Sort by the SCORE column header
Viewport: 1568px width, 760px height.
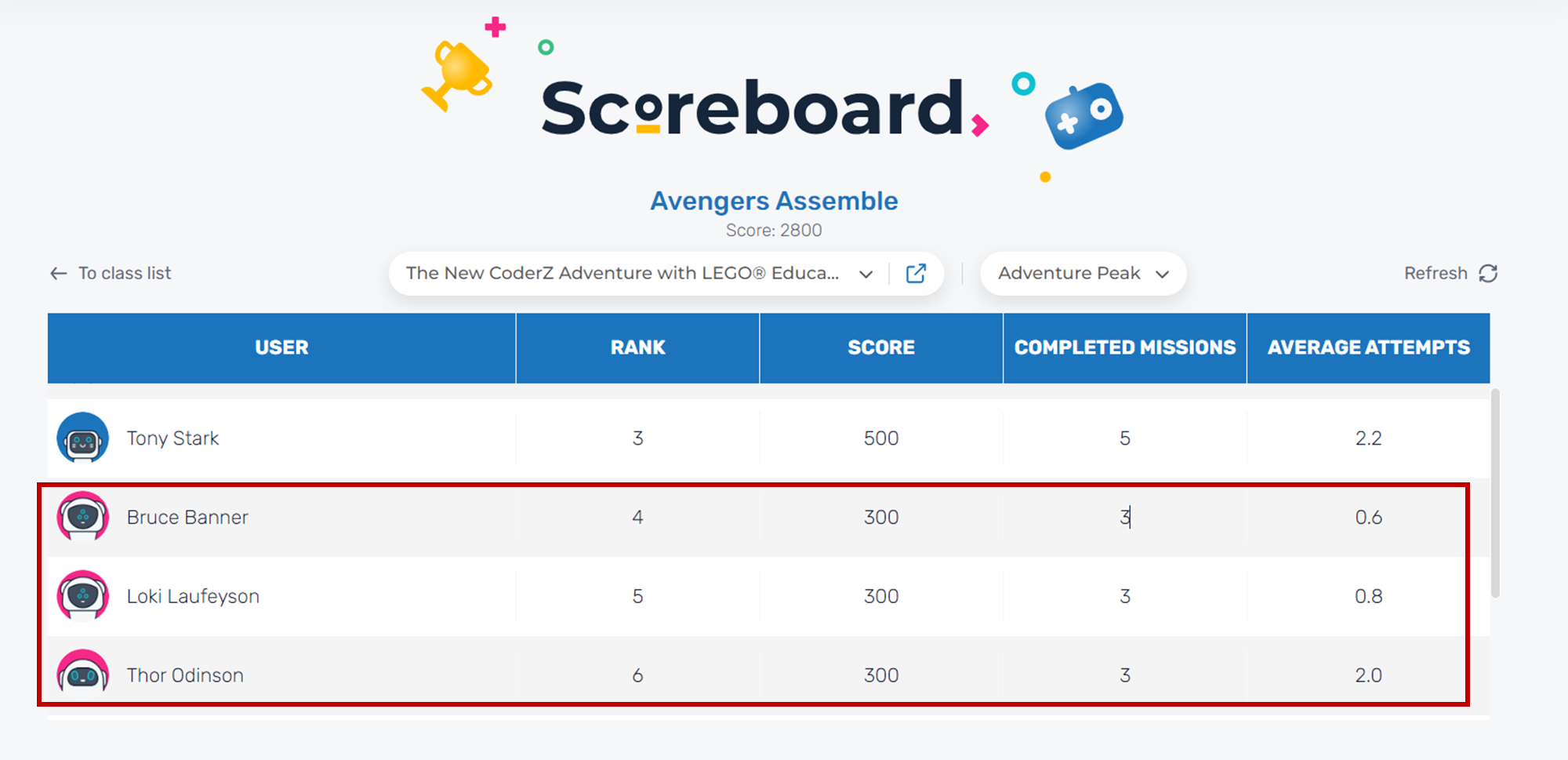tap(881, 347)
